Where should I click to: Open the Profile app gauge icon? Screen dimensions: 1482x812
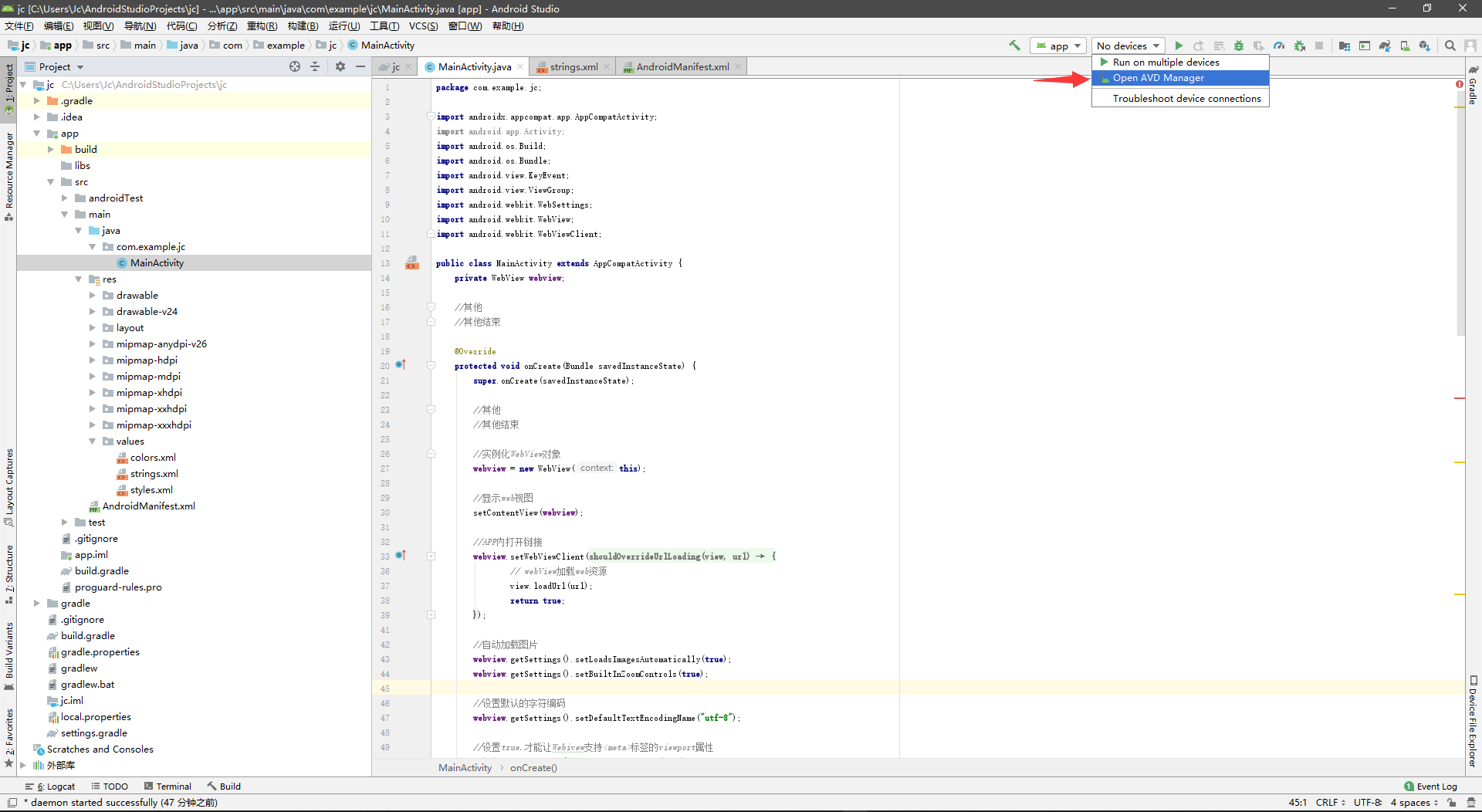(x=1279, y=46)
